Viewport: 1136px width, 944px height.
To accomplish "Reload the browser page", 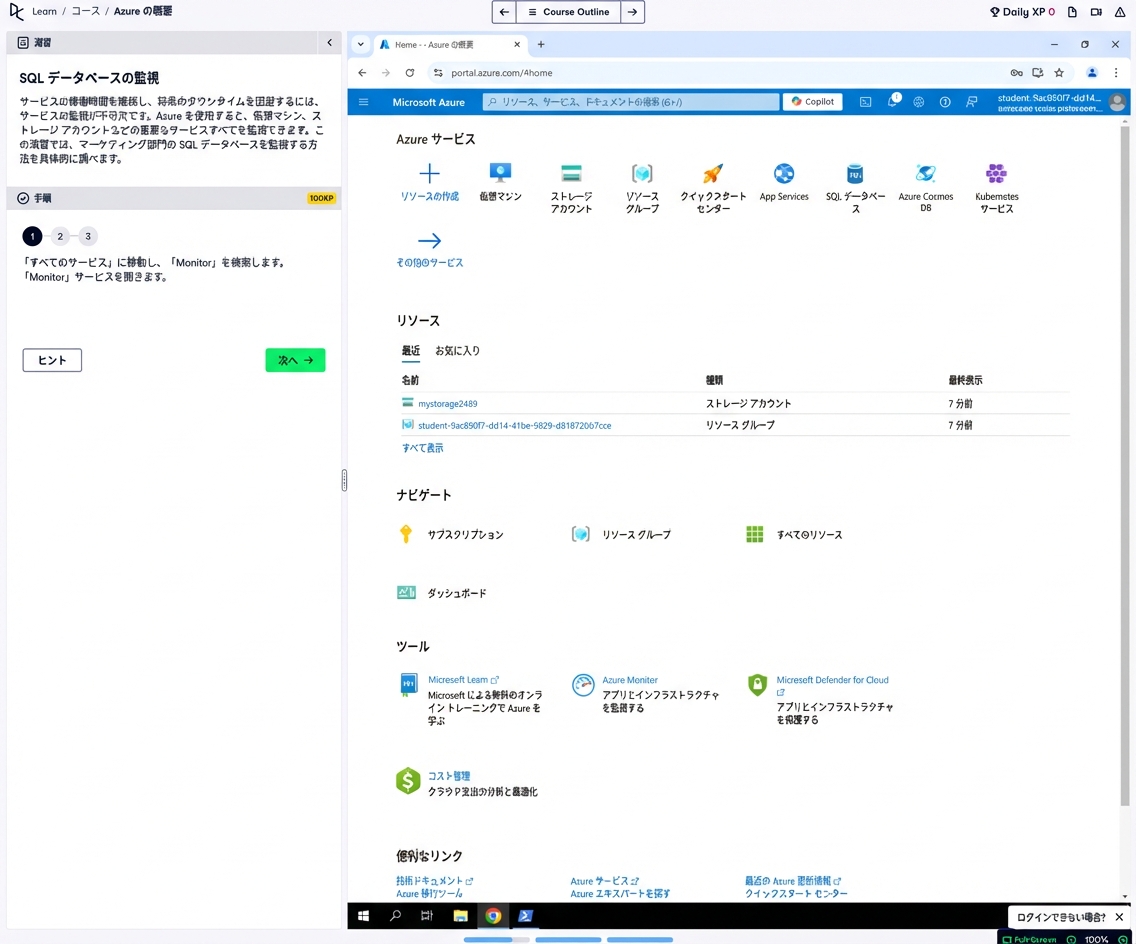I will pyautogui.click(x=410, y=72).
